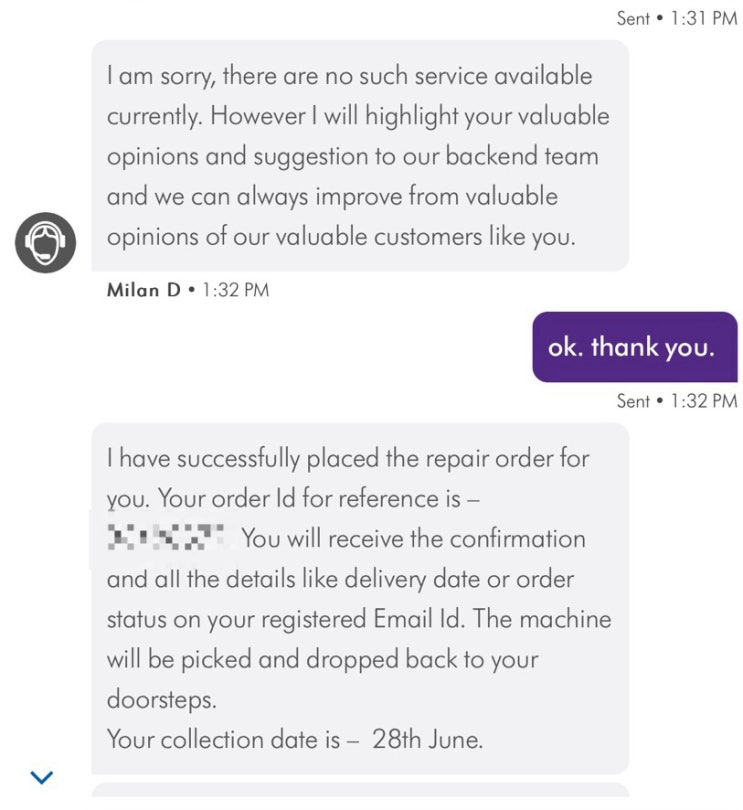Screen dimensions: 743x810
Task: Click the agent's 1:32 PM timestamp
Action: [x=235, y=290]
